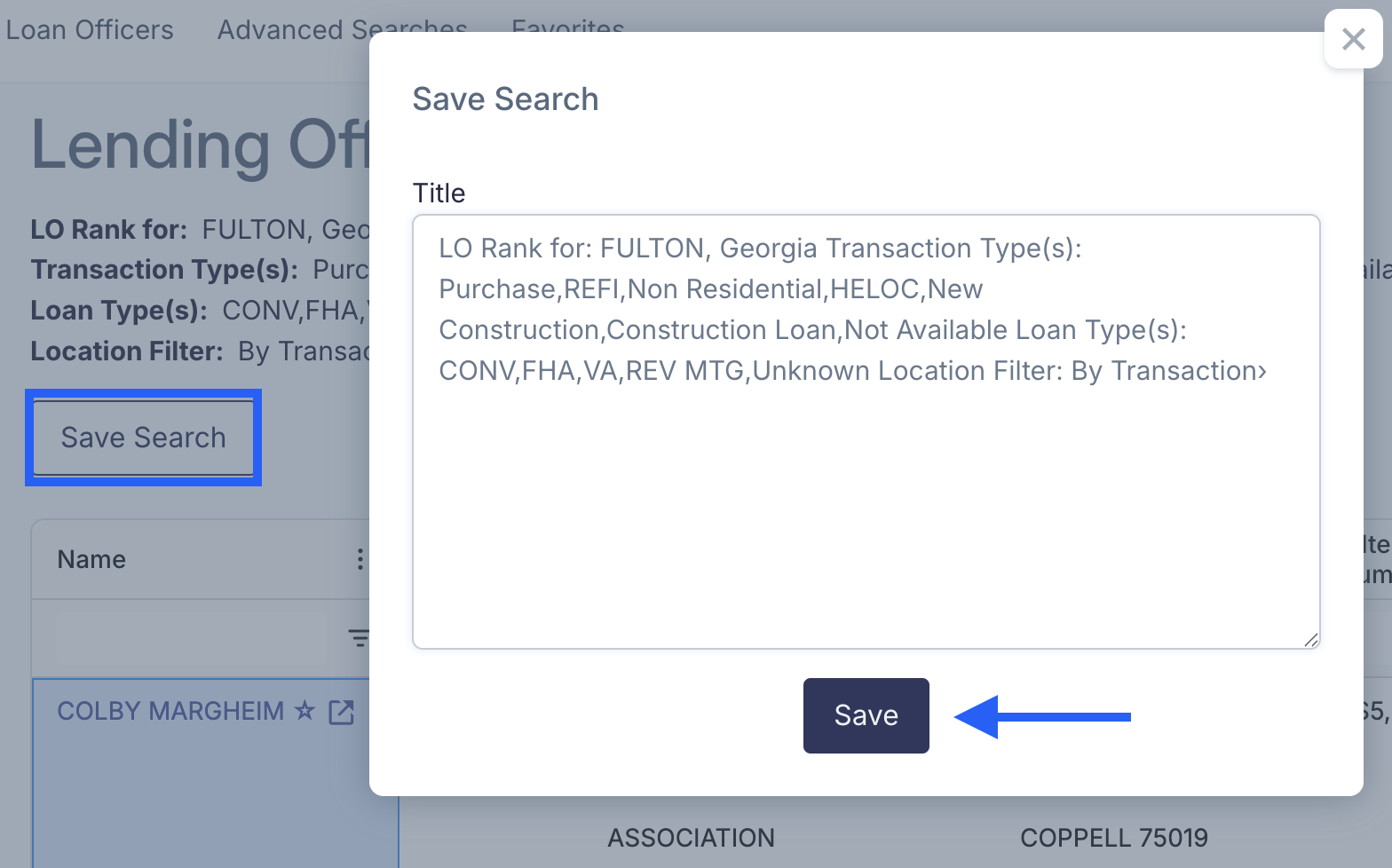Open COLBY MARGHEIM's external link icon
This screenshot has width=1392, height=868.
(342, 712)
